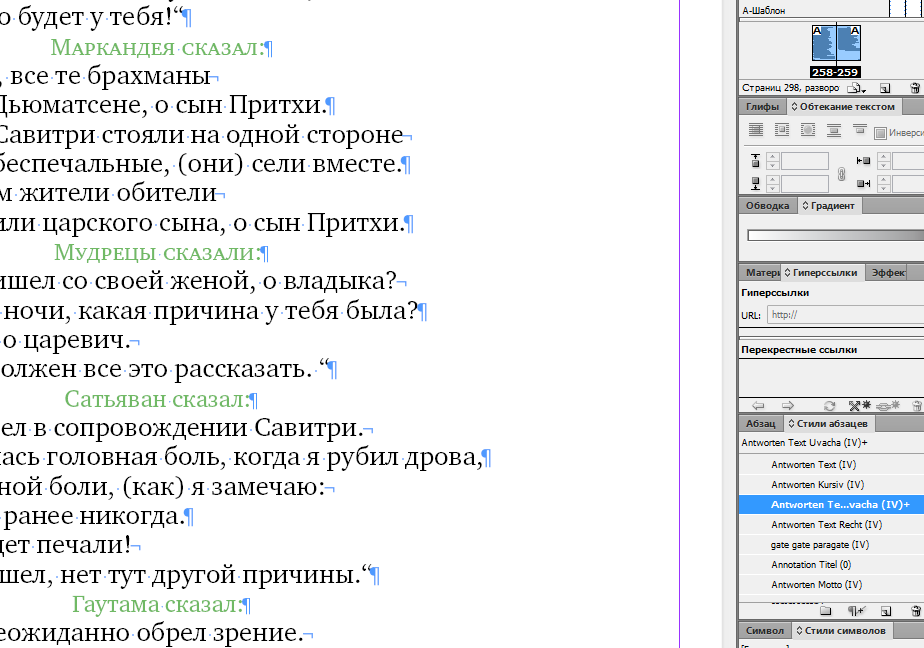Decrease the top offset with its down arrow
Image resolution: width=924 pixels, height=648 pixels.
(773, 165)
